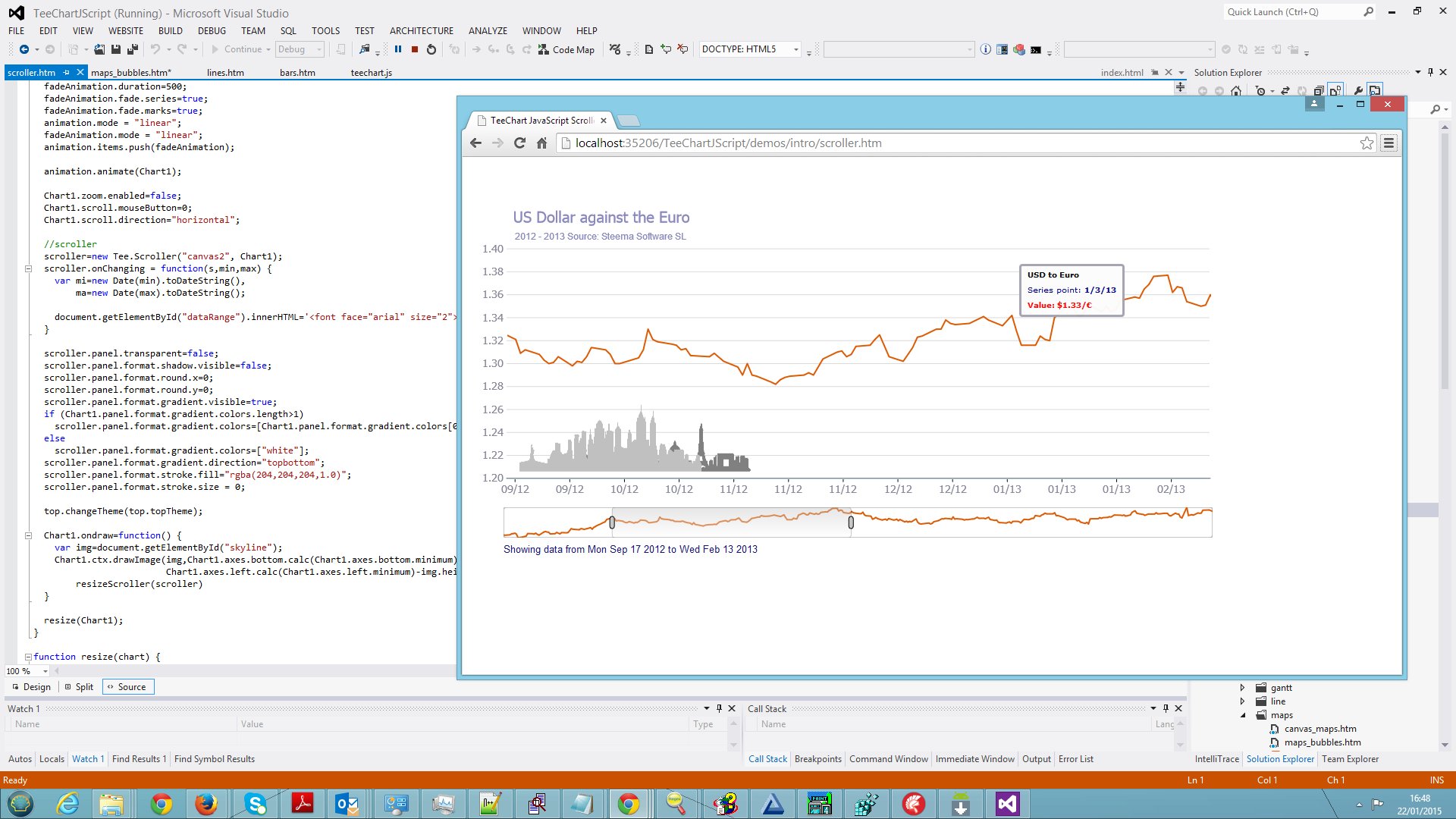This screenshot has width=1456, height=819.
Task: Open the TOOLS menu
Action: tap(325, 31)
